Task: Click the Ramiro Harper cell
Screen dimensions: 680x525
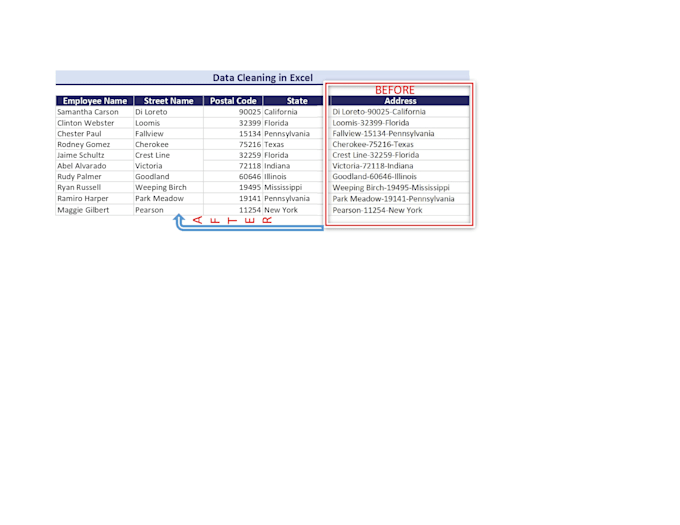Action: point(95,198)
